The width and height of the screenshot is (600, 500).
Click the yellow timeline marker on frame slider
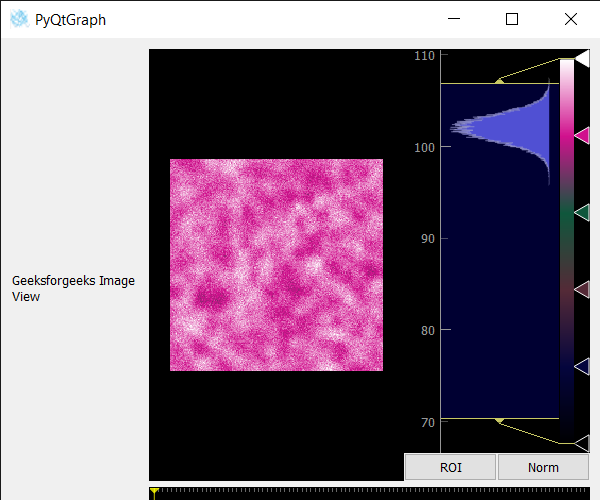[154, 493]
